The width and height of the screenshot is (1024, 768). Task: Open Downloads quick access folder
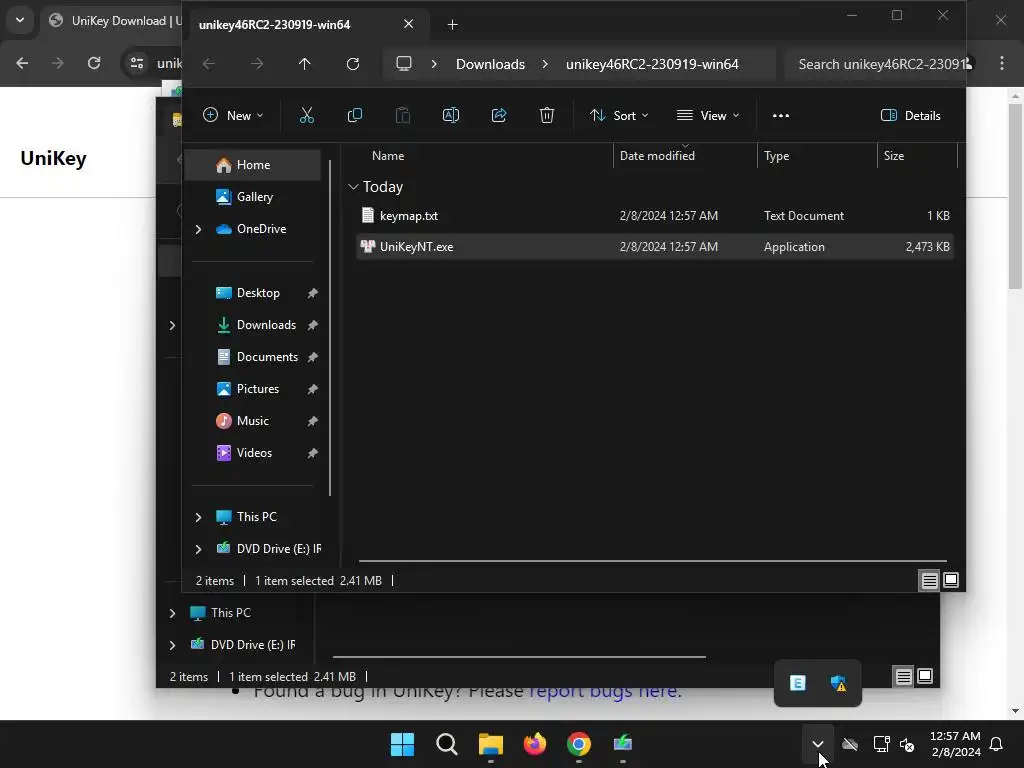click(x=266, y=325)
